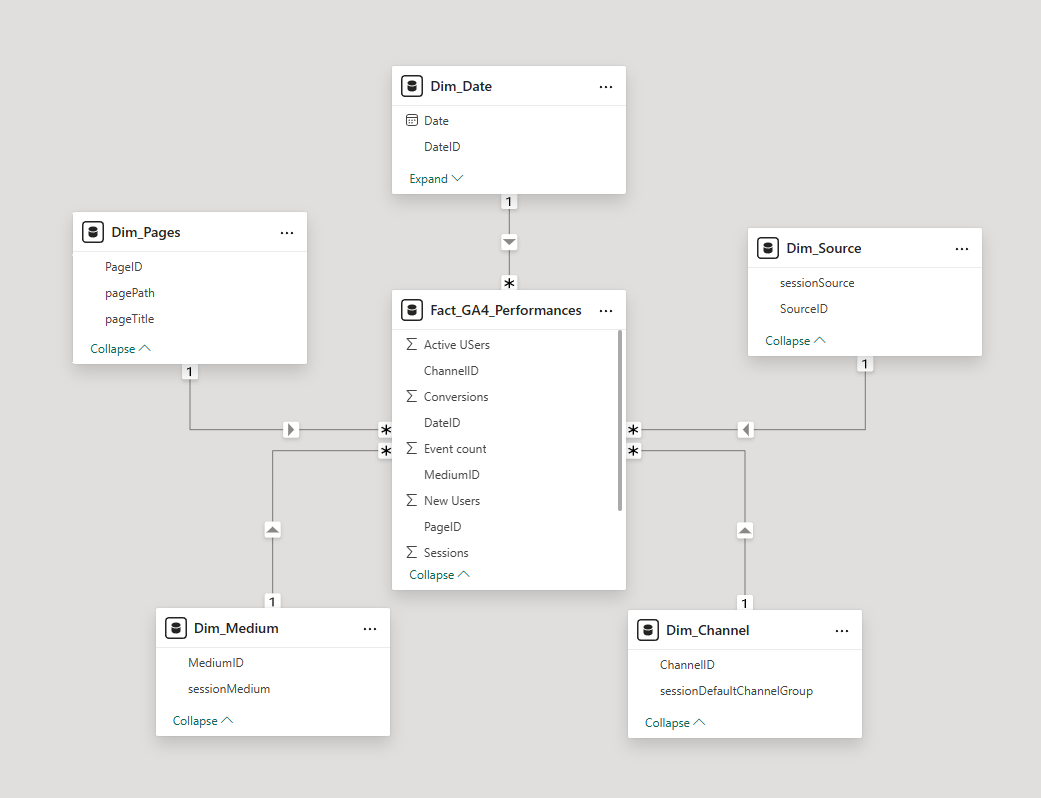Click the sigma icon beside Event count
1041x798 pixels.
412,448
